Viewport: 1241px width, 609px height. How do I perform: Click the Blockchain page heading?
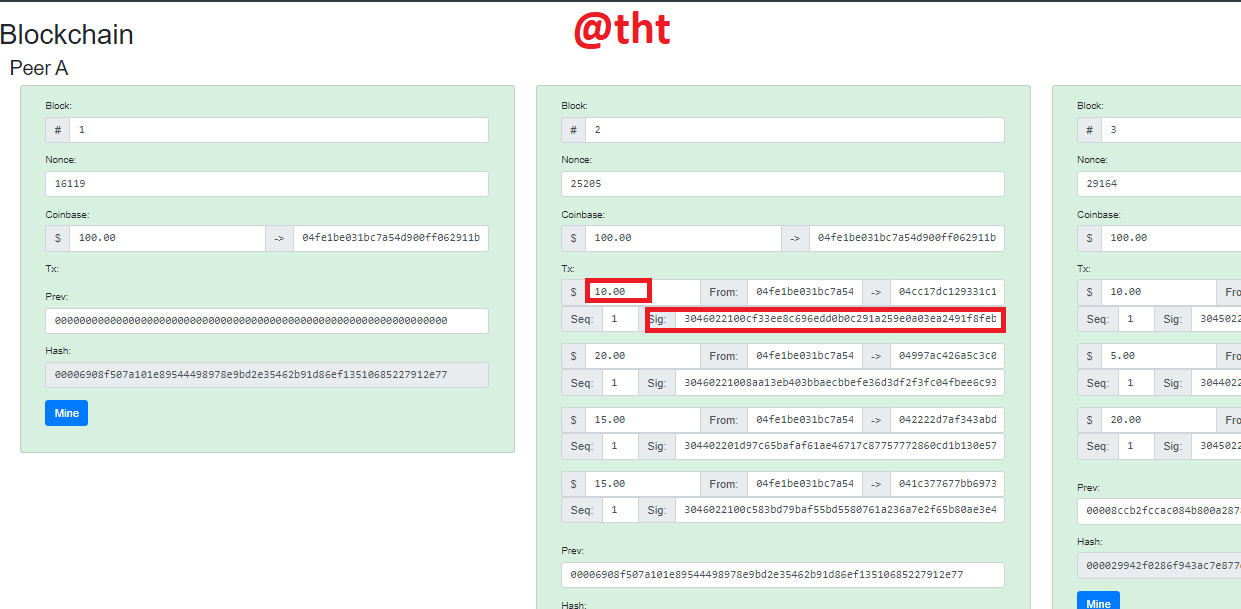coord(66,35)
